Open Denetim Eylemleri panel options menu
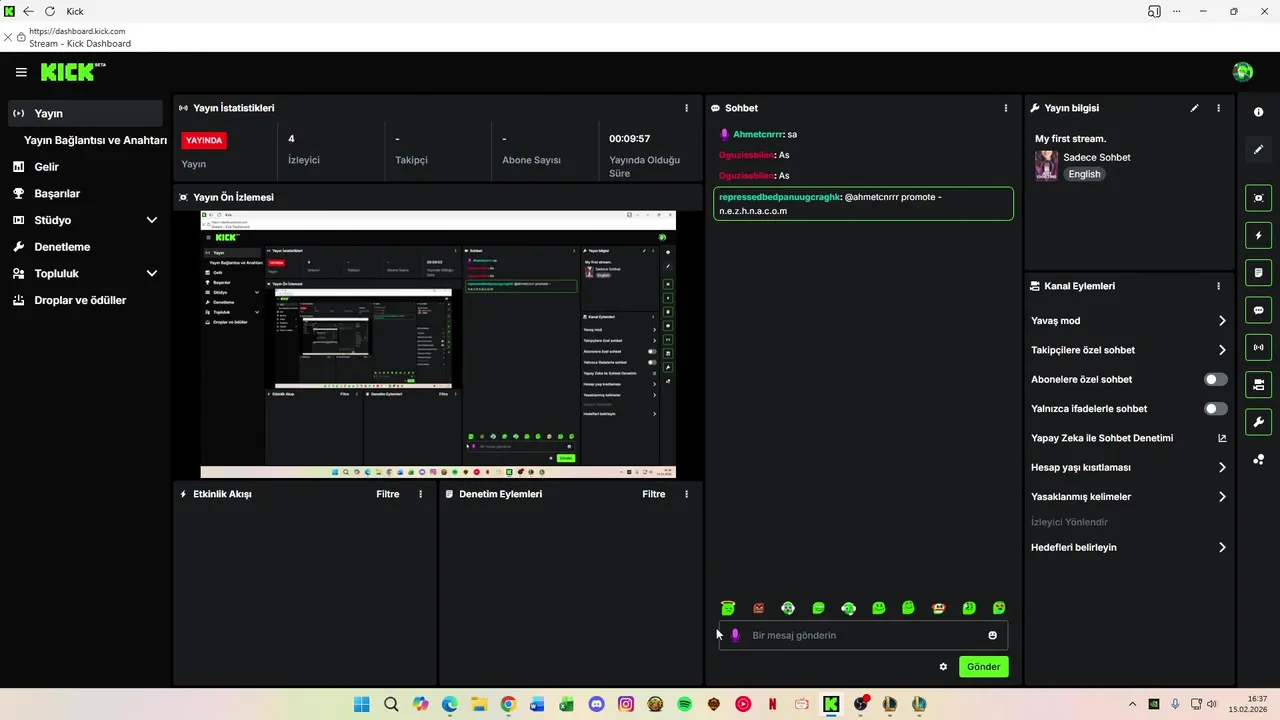 [x=686, y=494]
